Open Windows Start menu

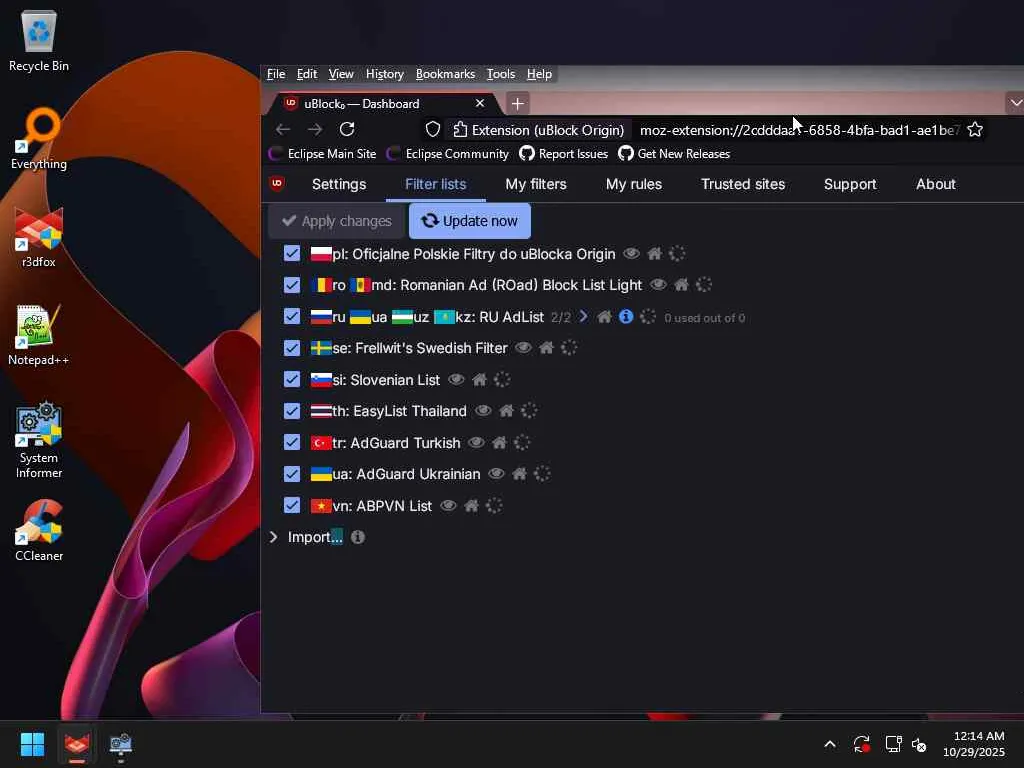click(32, 744)
